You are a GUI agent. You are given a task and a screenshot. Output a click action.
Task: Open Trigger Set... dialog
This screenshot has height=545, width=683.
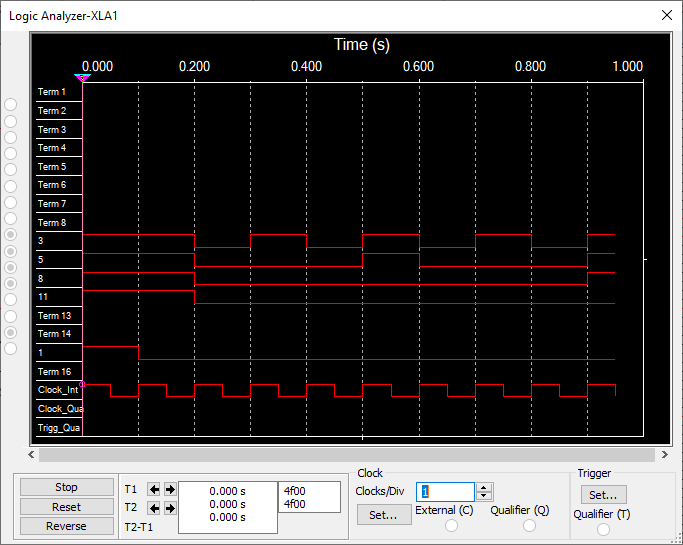click(x=603, y=494)
